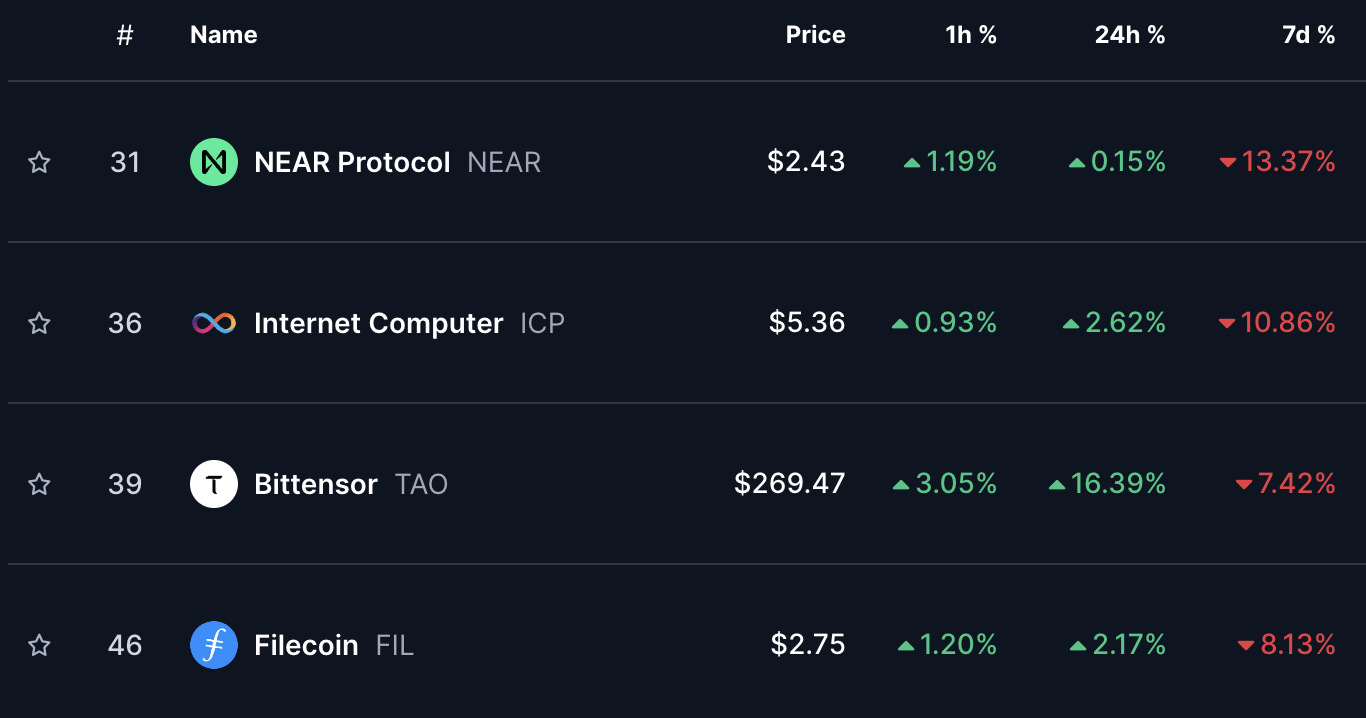Viewport: 1366px width, 718px height.
Task: Click the NEAR Protocol logo icon
Action: [214, 162]
